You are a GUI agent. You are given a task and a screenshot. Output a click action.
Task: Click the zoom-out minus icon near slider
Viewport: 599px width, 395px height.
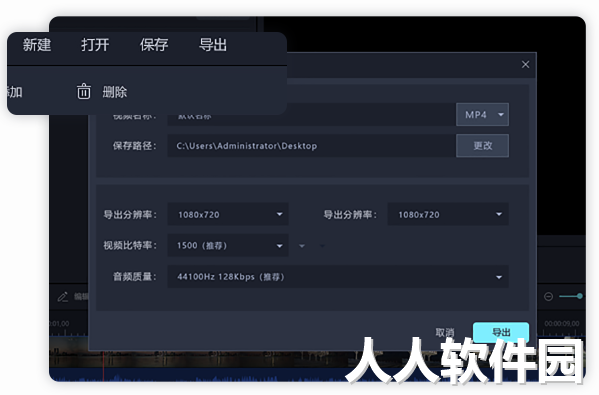click(548, 296)
